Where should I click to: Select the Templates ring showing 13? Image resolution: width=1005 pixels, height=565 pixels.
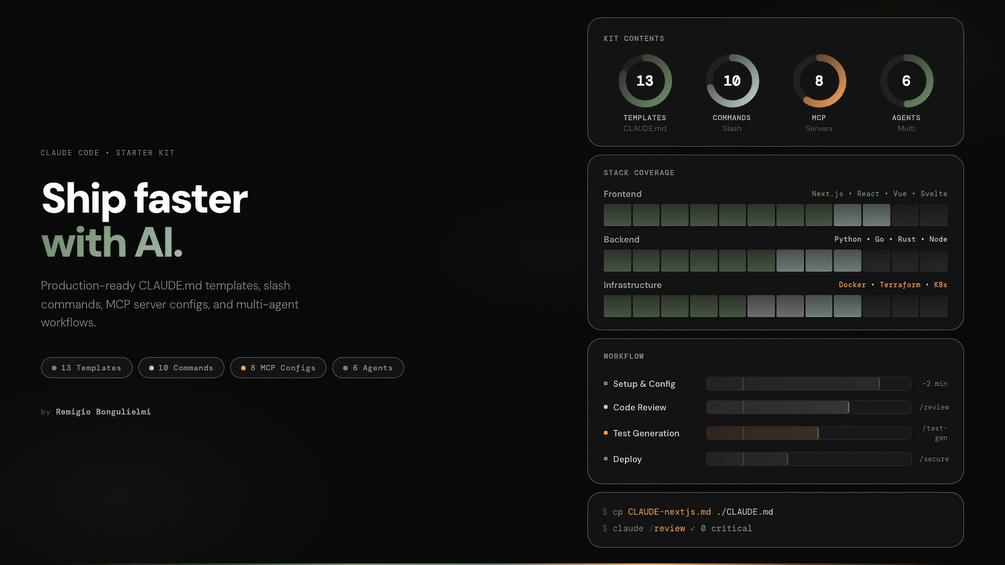tap(645, 81)
